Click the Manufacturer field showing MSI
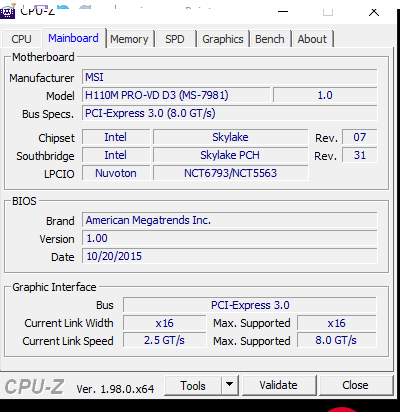The image size is (400, 412). coord(230,77)
